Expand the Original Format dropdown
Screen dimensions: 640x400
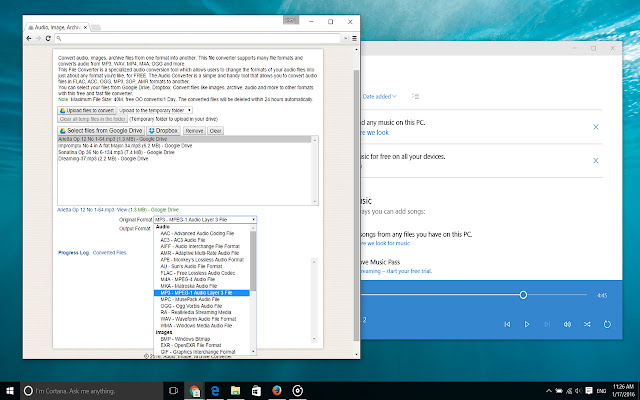[205, 218]
